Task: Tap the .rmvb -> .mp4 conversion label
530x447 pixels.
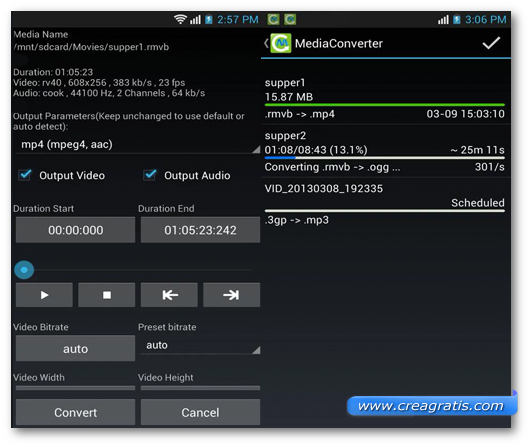Action: click(x=299, y=114)
